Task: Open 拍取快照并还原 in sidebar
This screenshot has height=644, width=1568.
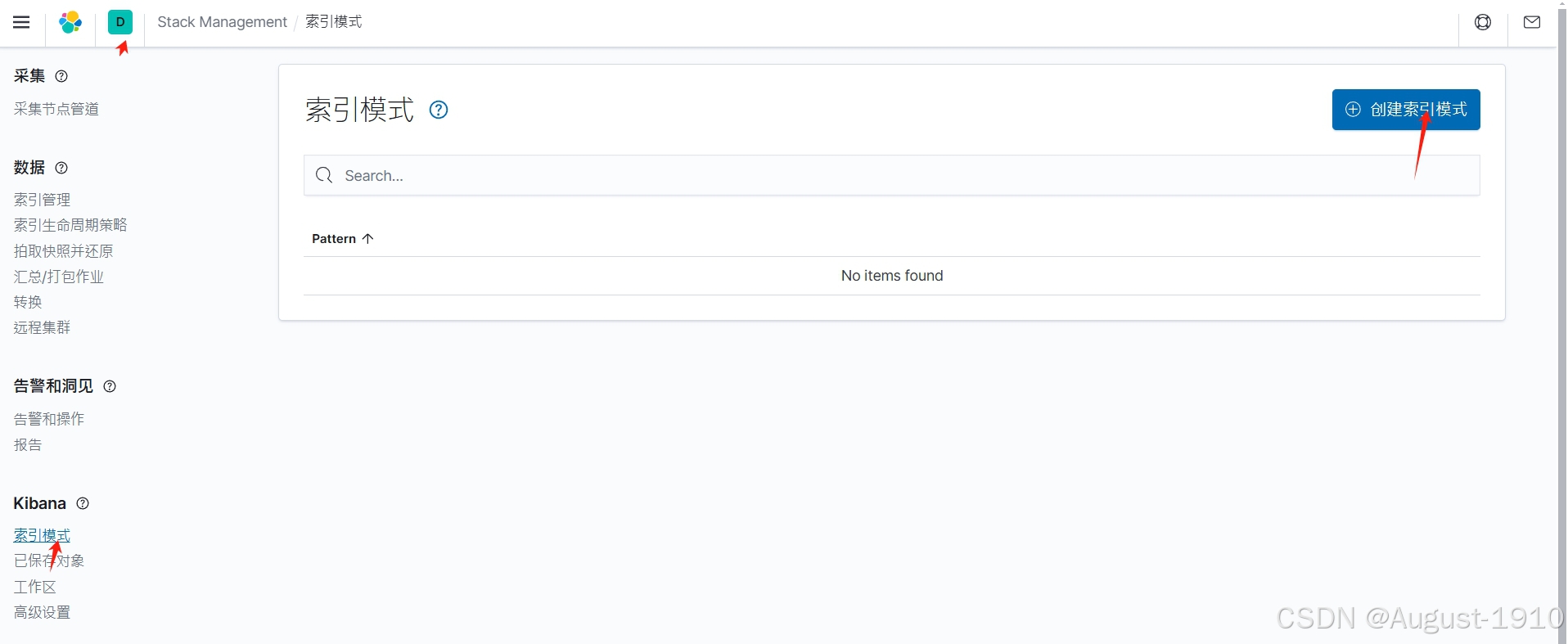Action: click(64, 251)
